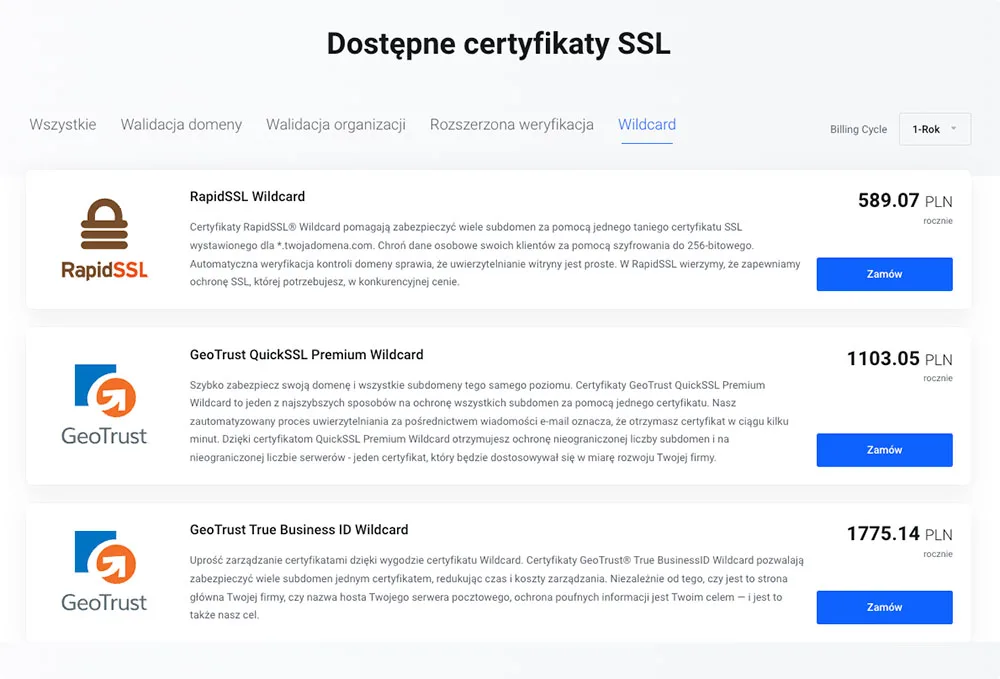
Task: Click GeoTrust logo in QuickSSL Premium card
Action: pos(105,405)
